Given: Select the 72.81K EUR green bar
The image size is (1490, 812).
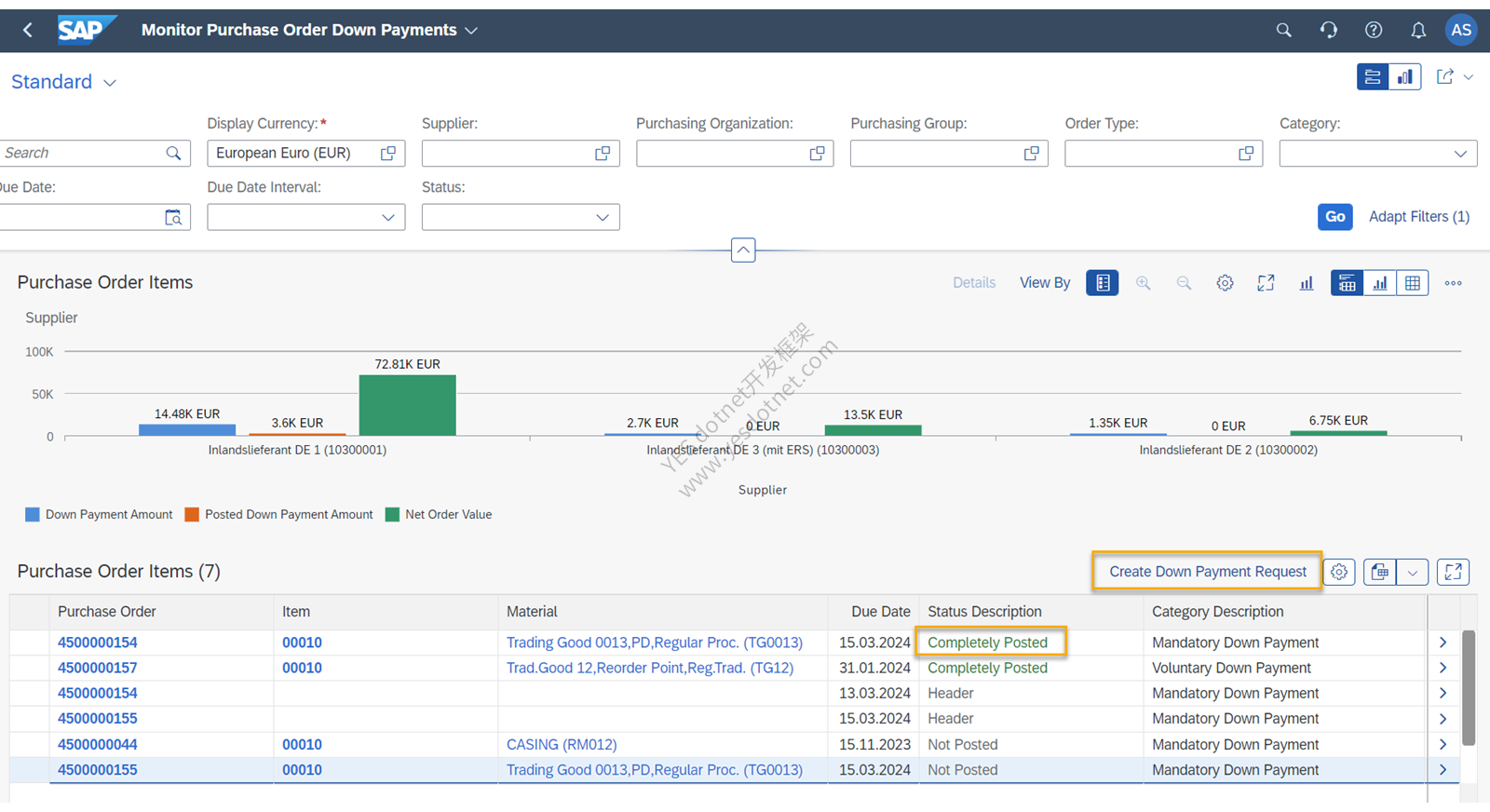Looking at the screenshot, I should (408, 405).
